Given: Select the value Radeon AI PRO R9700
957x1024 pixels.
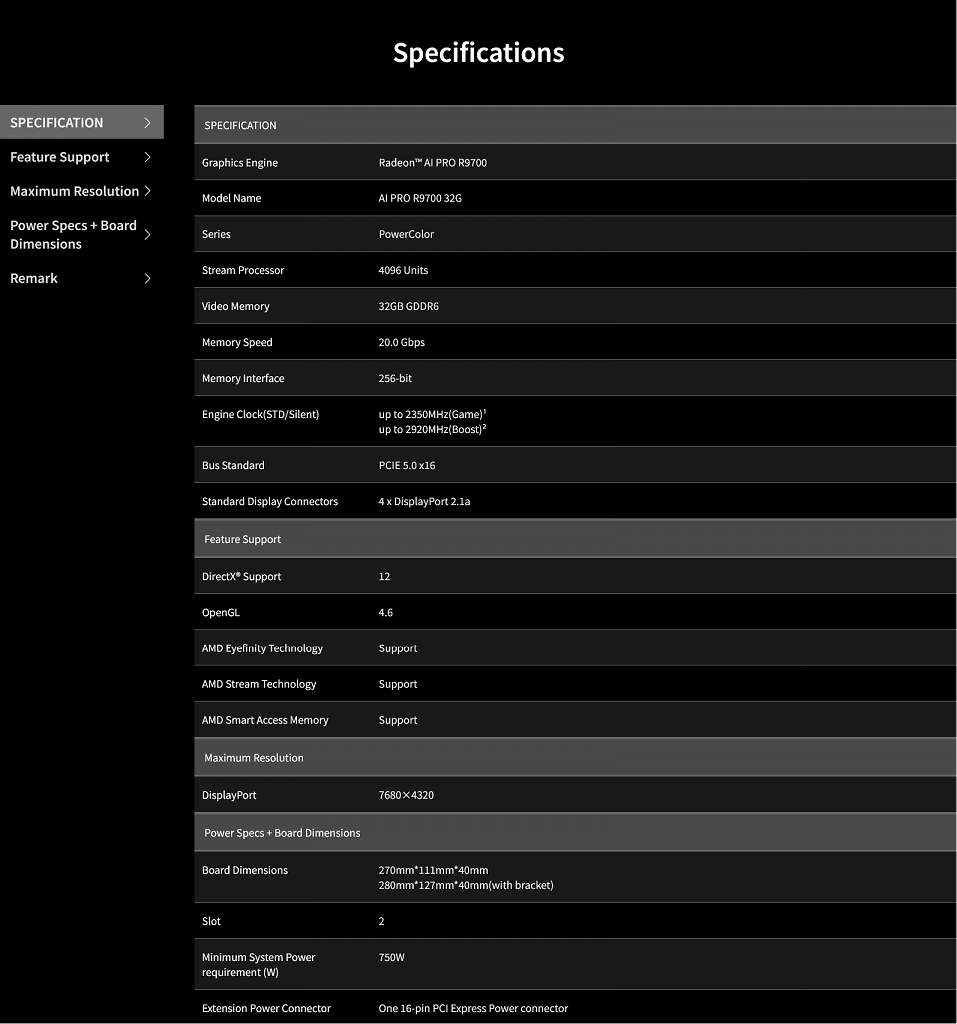Looking at the screenshot, I should [432, 163].
